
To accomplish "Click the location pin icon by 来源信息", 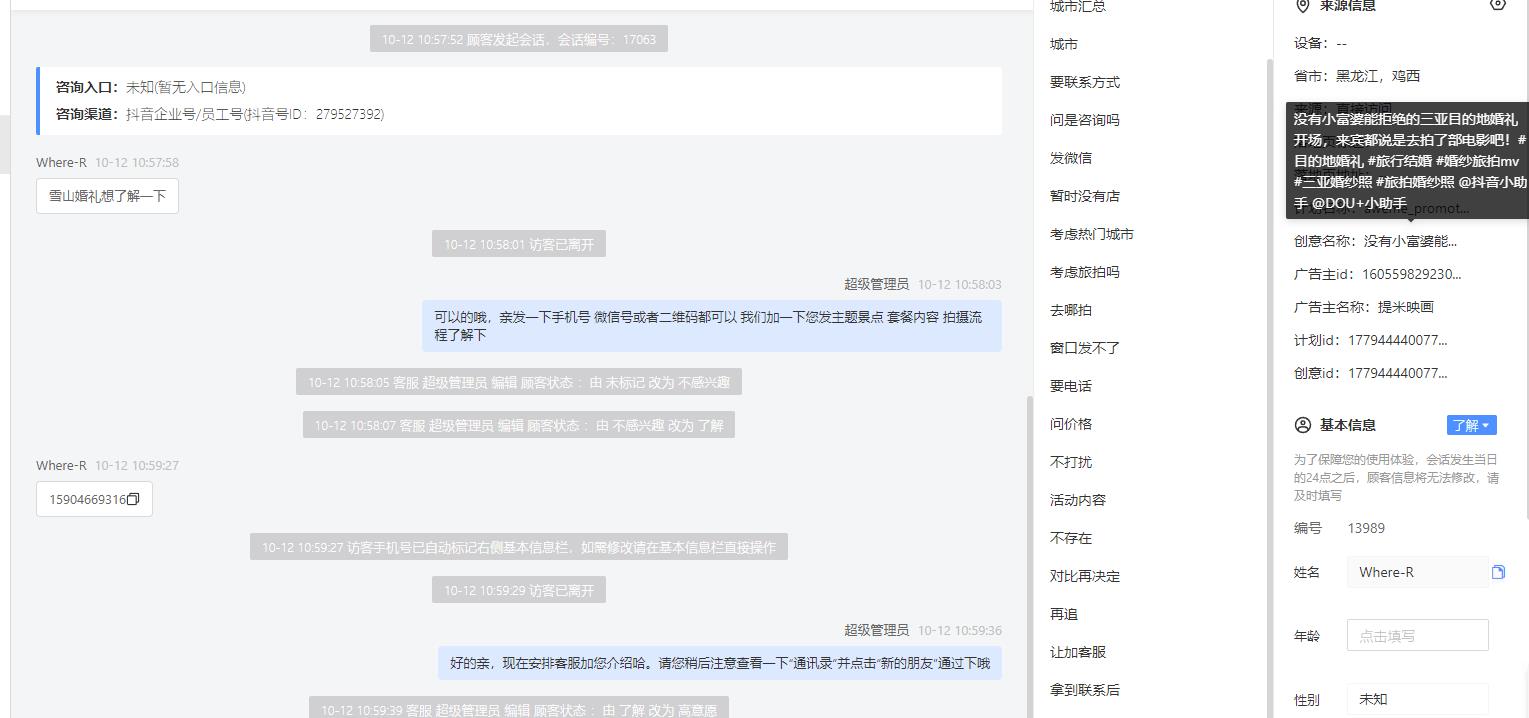I will [1302, 5].
